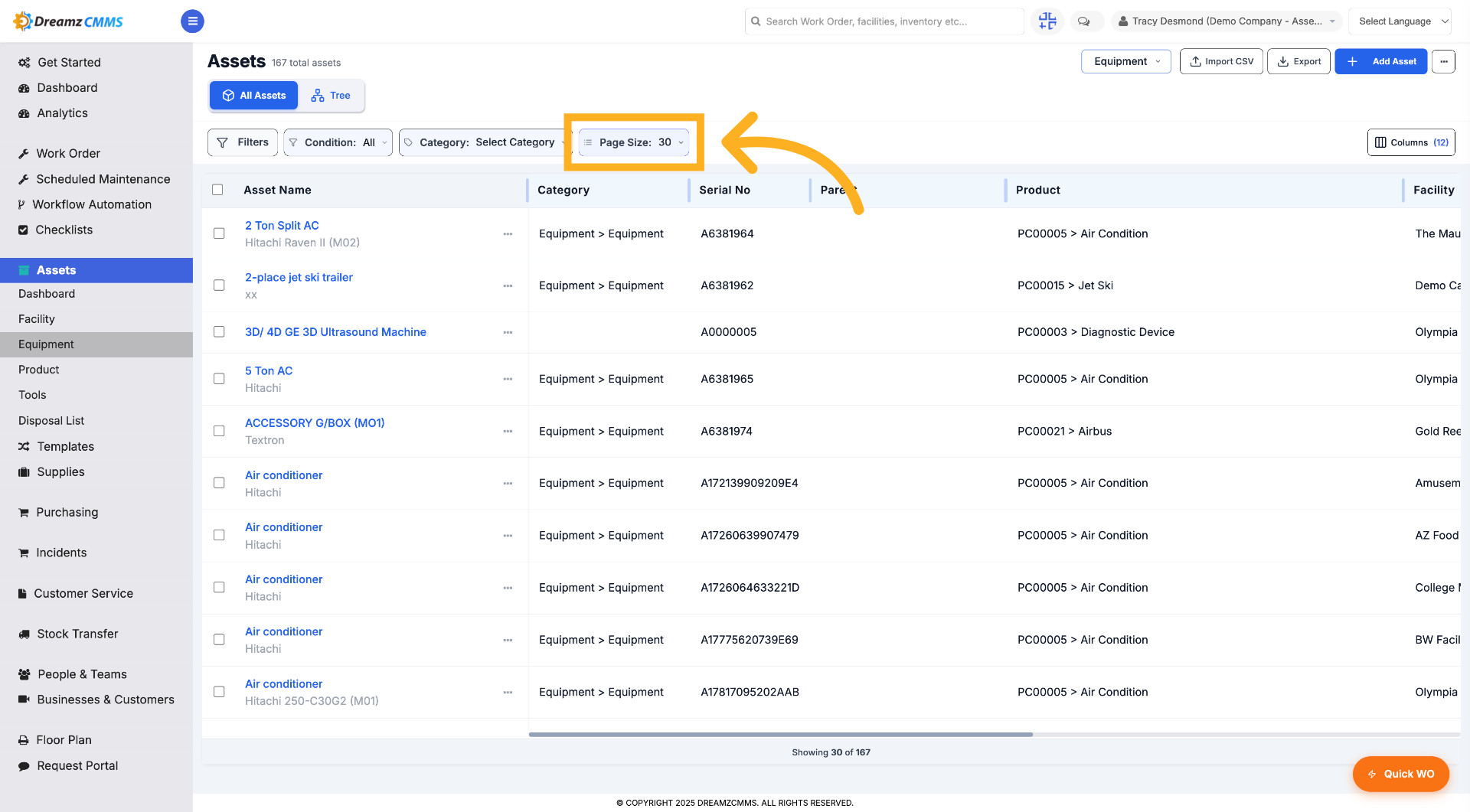The image size is (1470, 812).
Task: Click the Purchasing cart icon
Action: [24, 513]
